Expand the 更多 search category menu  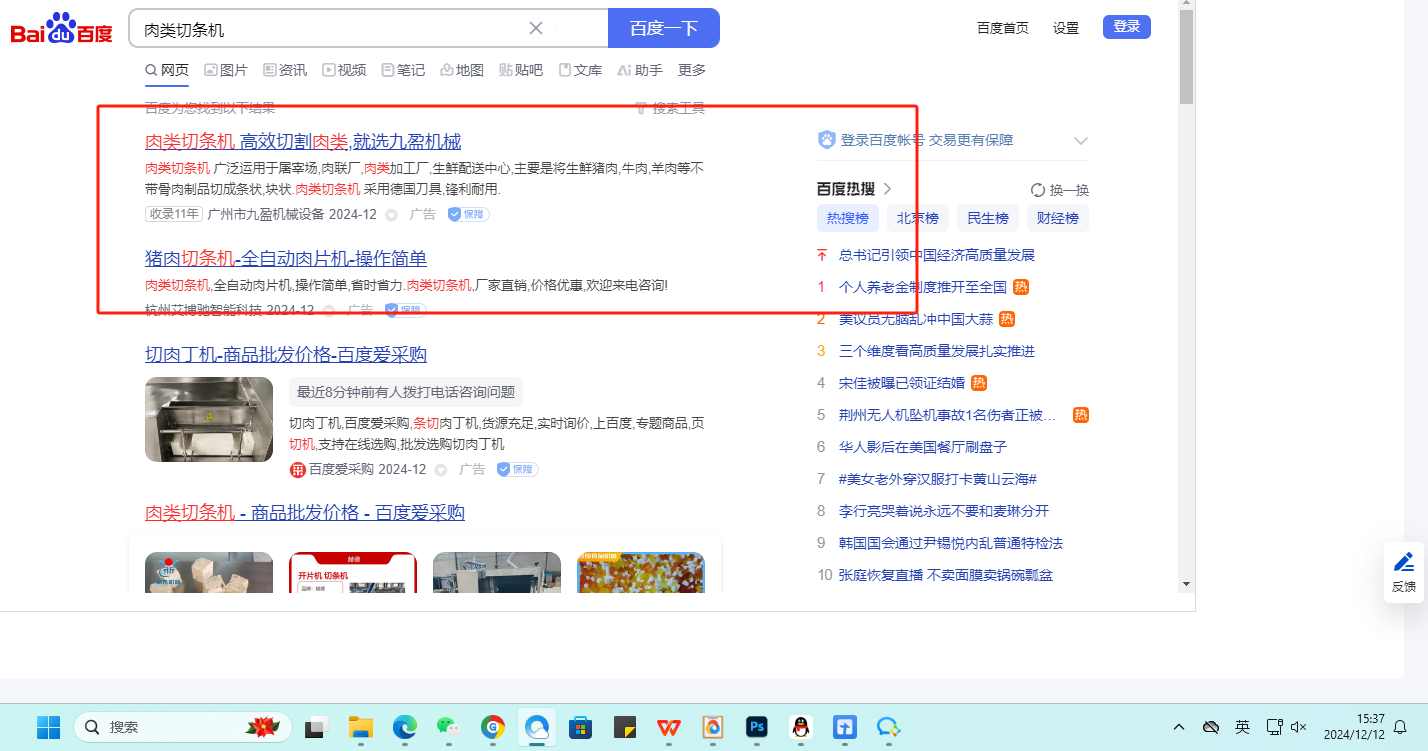(692, 70)
